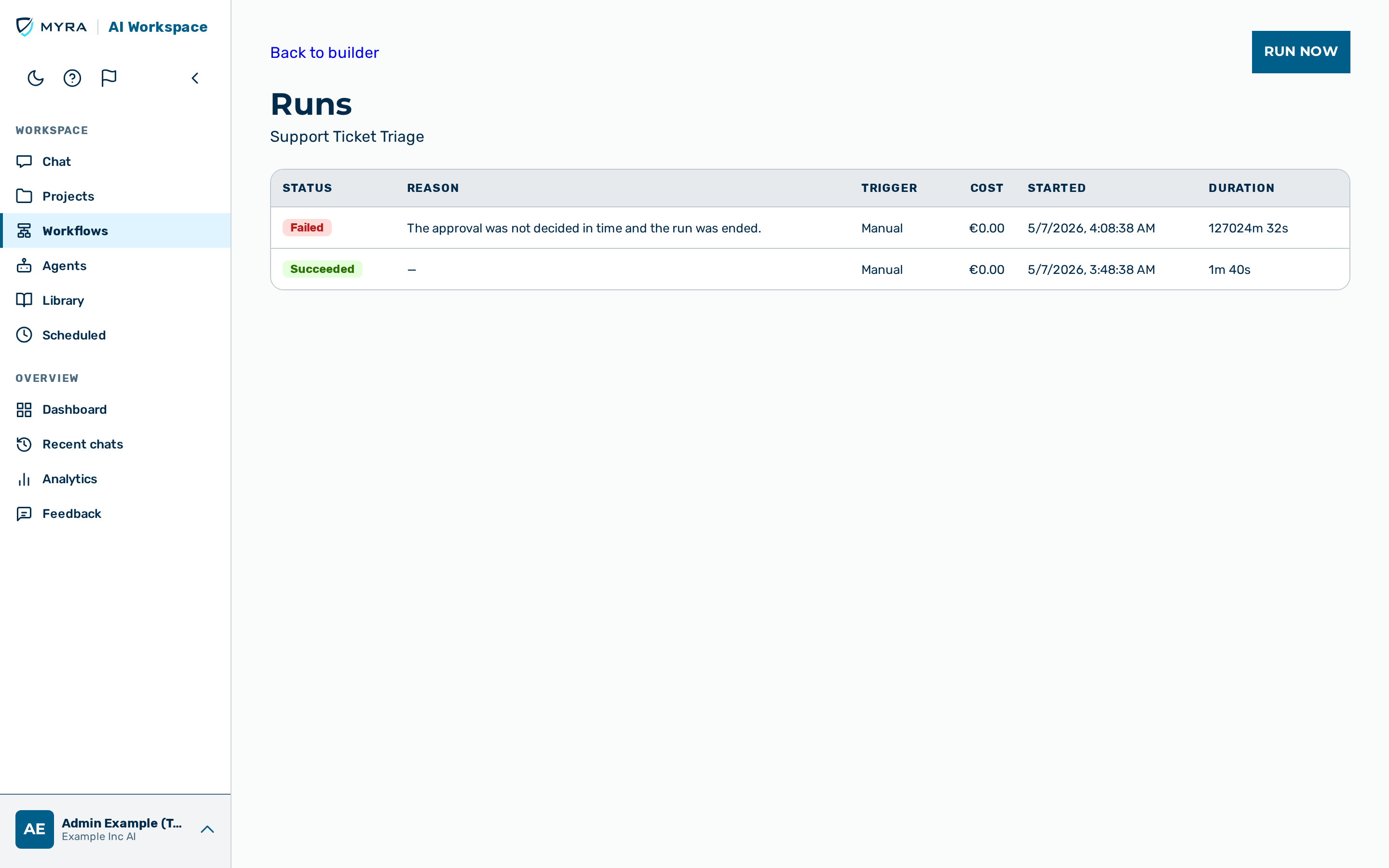The image size is (1389, 868).
Task: Click the Feedback message icon
Action: coord(24,514)
